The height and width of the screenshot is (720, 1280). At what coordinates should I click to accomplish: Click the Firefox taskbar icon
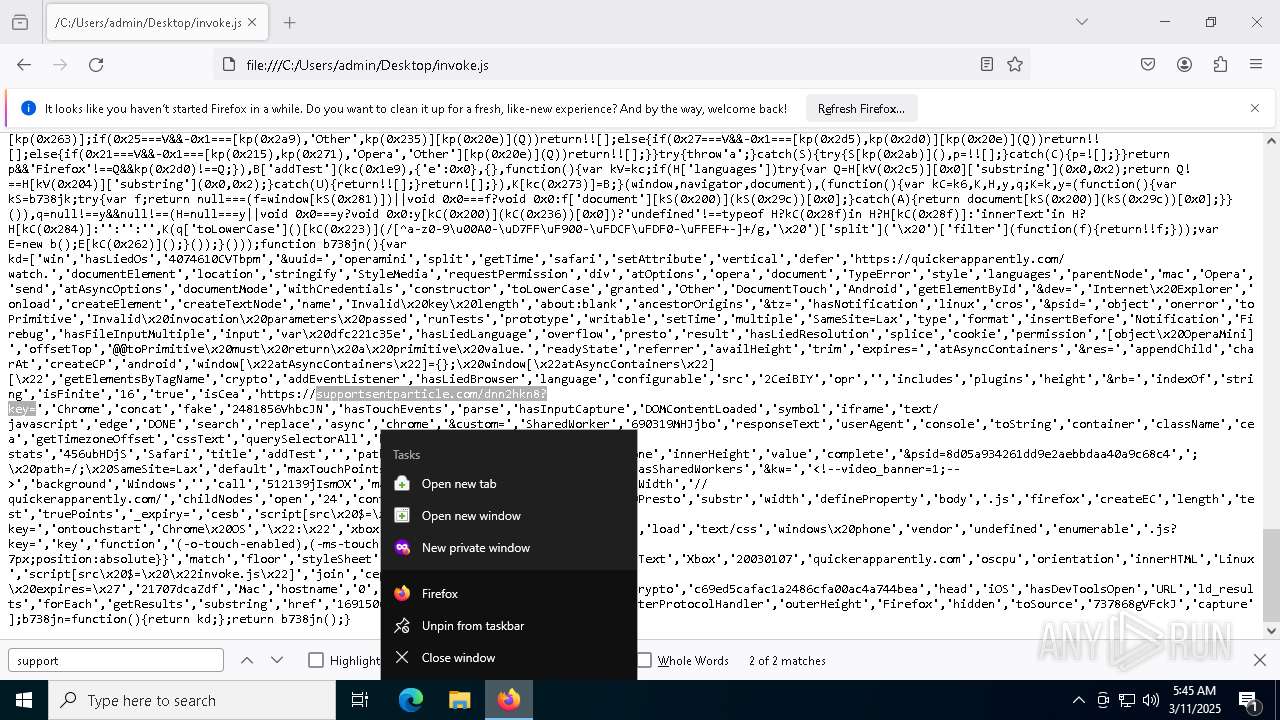click(509, 700)
